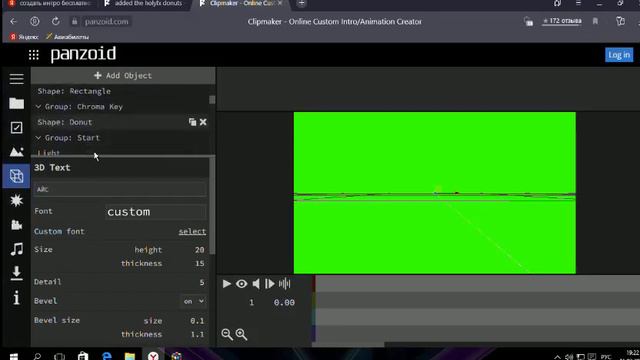Click the bookmark page icon
640x360 pixels.
click(x=595, y=21)
